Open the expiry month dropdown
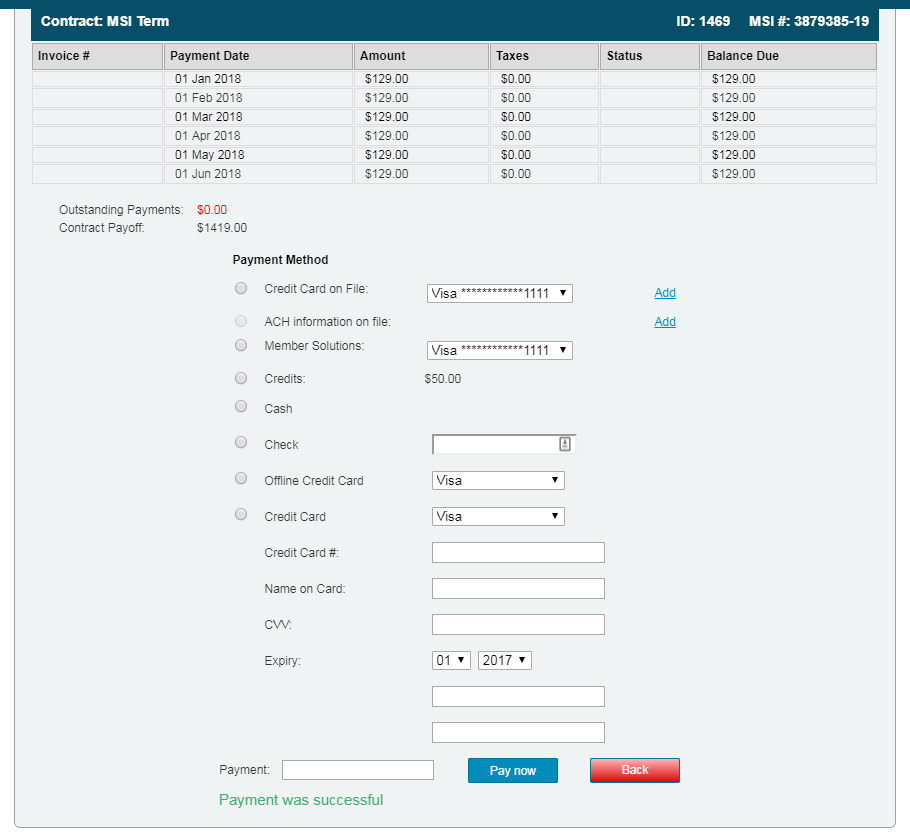This screenshot has width=910, height=835. pos(451,661)
